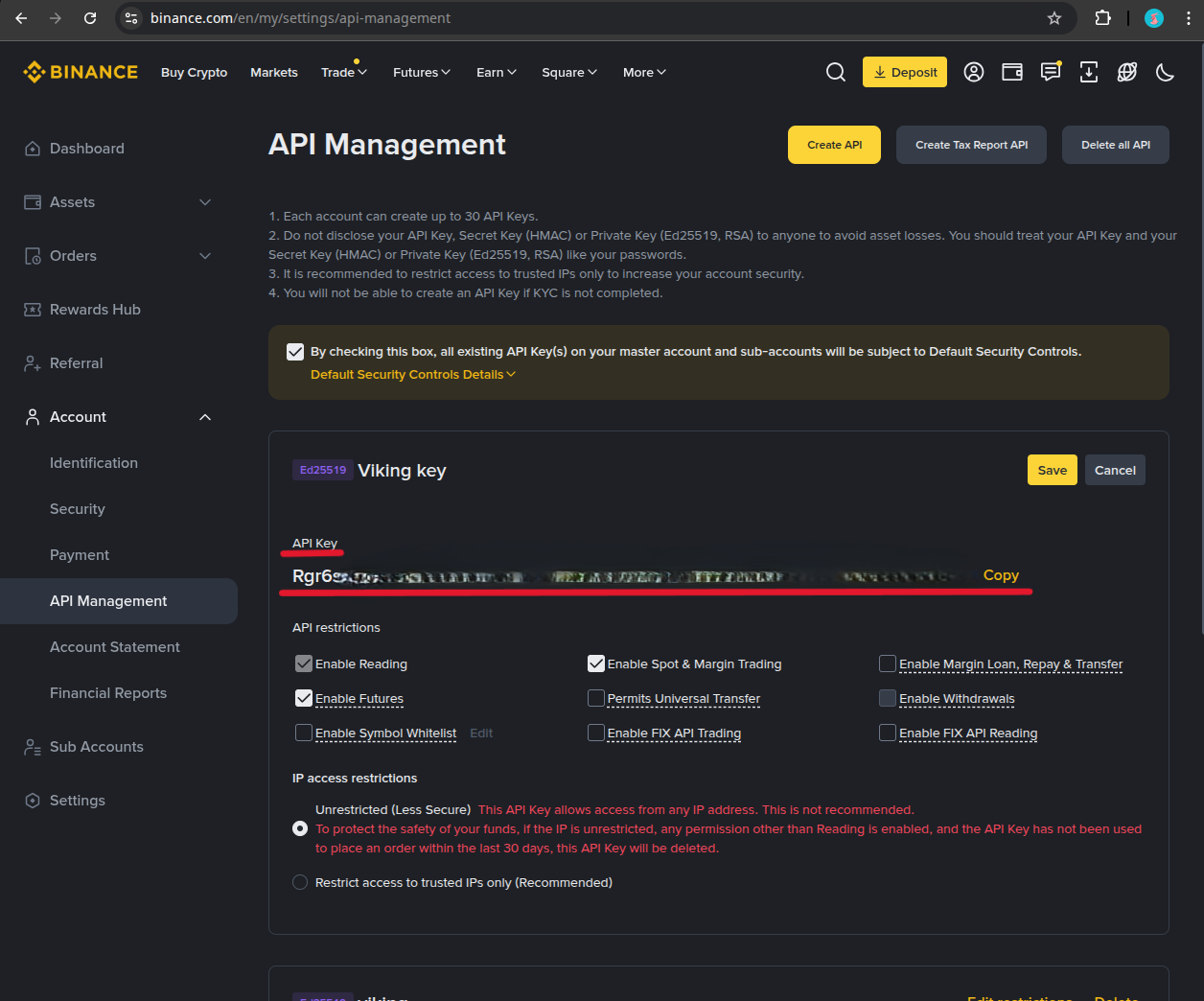Click Edit next to Symbol Whitelist
1204x1001 pixels.
tap(481, 733)
